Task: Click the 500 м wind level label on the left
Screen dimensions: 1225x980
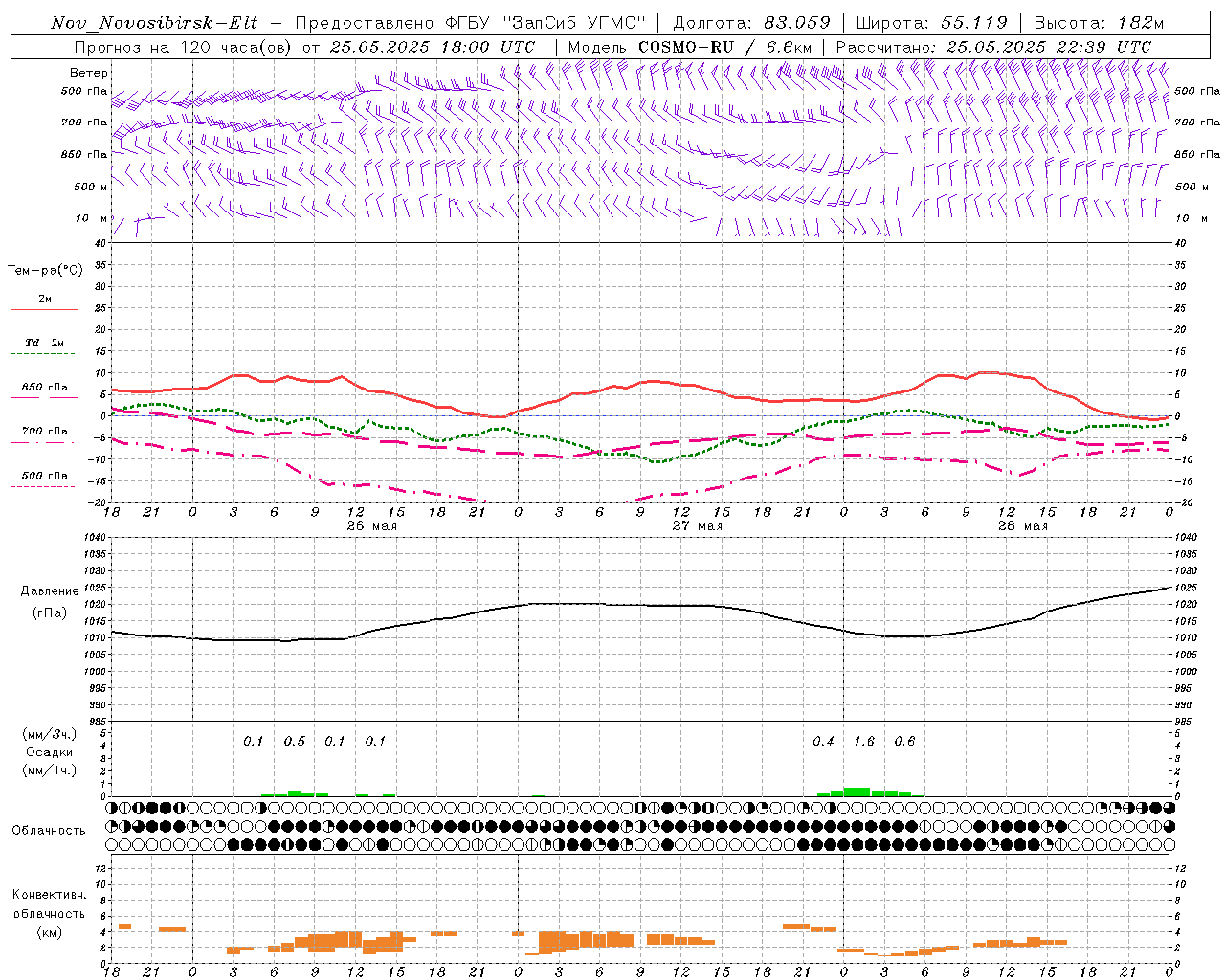Action: coord(91,188)
